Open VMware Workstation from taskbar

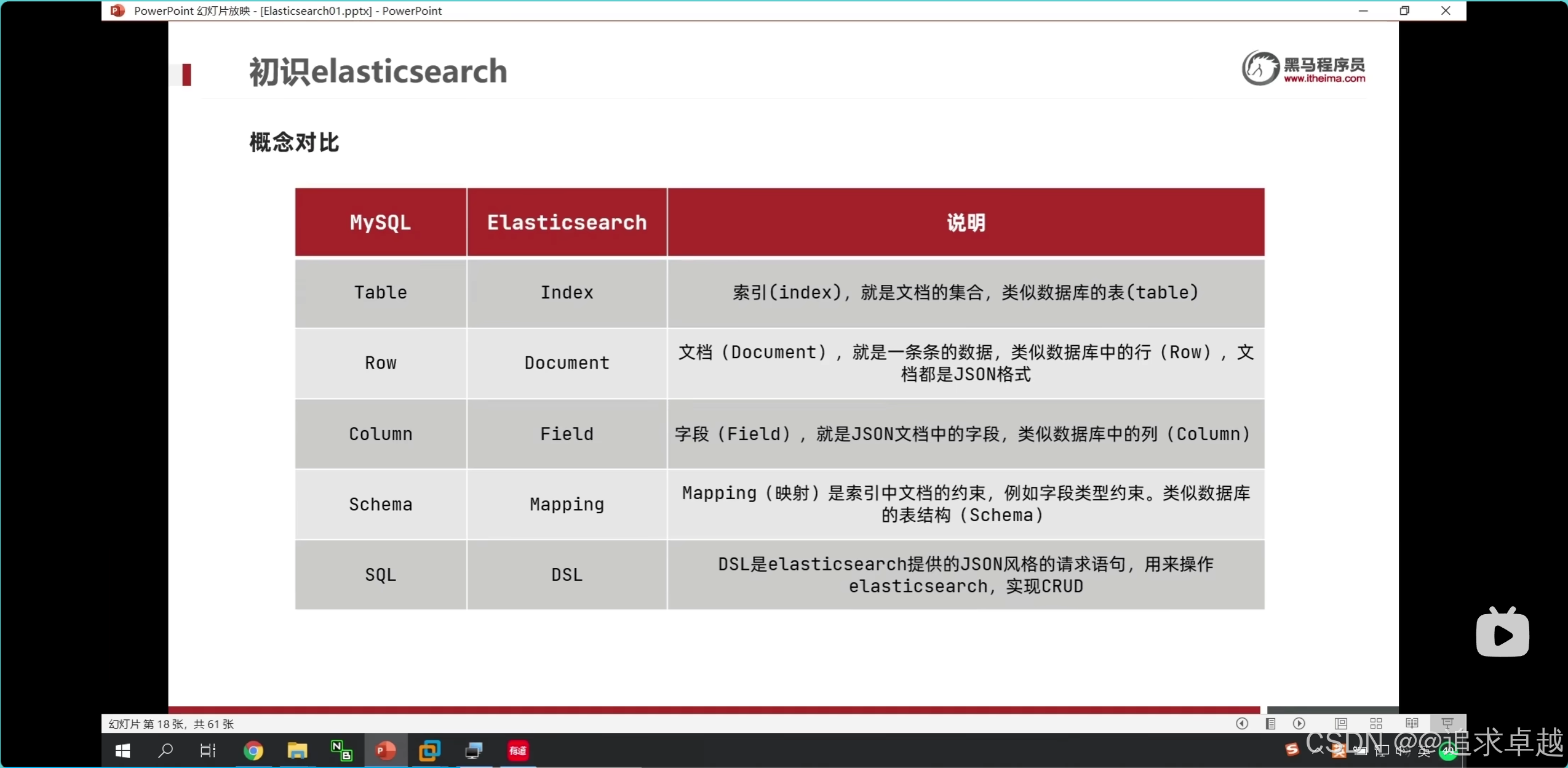429,751
